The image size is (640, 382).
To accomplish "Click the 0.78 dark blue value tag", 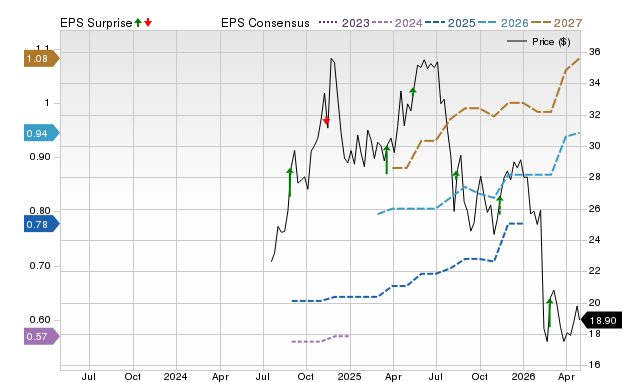I will [x=41, y=224].
